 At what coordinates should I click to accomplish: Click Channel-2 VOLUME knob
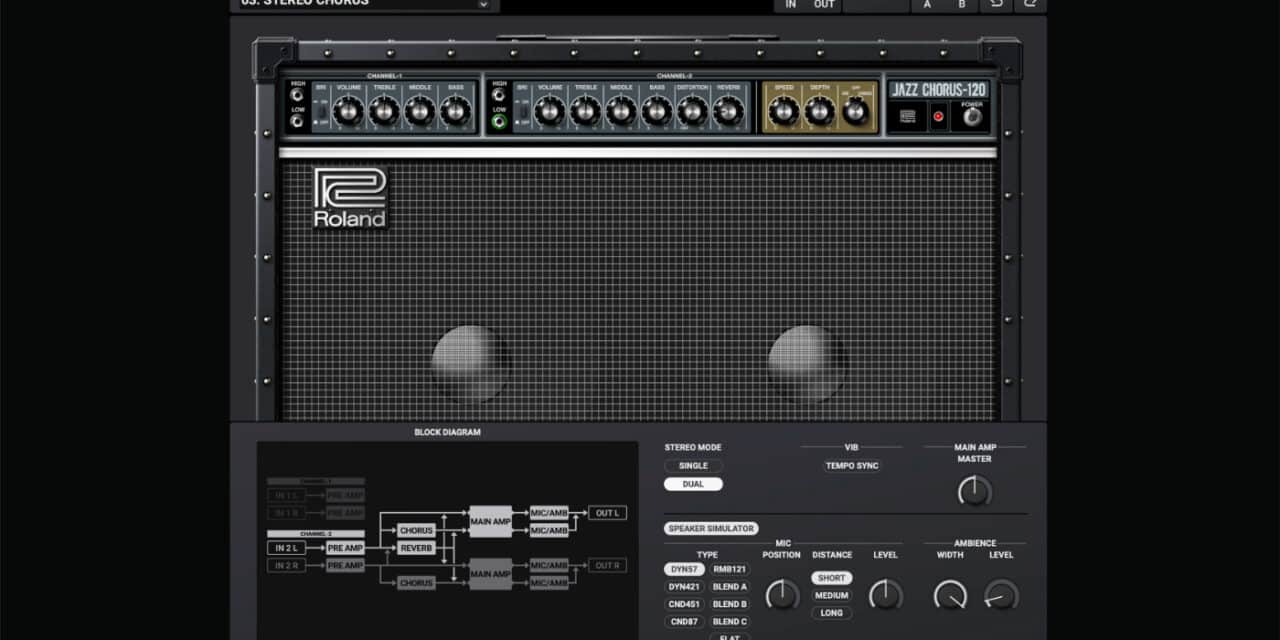pyautogui.click(x=549, y=110)
